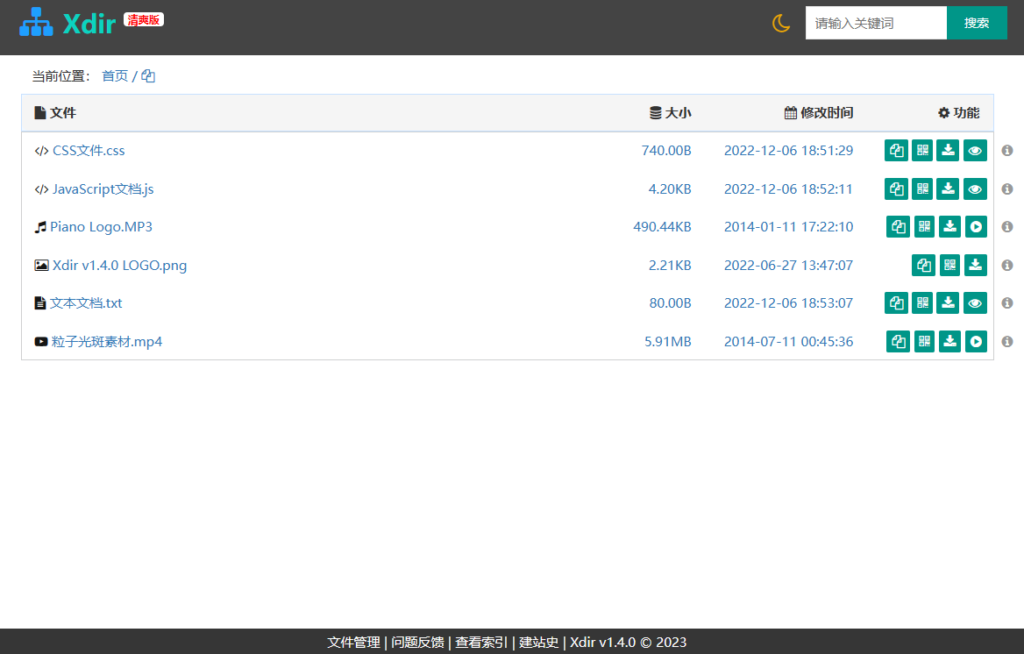Select the 2022-06-27 13:47:07 date cell
The height and width of the screenshot is (654, 1024).
(x=788, y=265)
